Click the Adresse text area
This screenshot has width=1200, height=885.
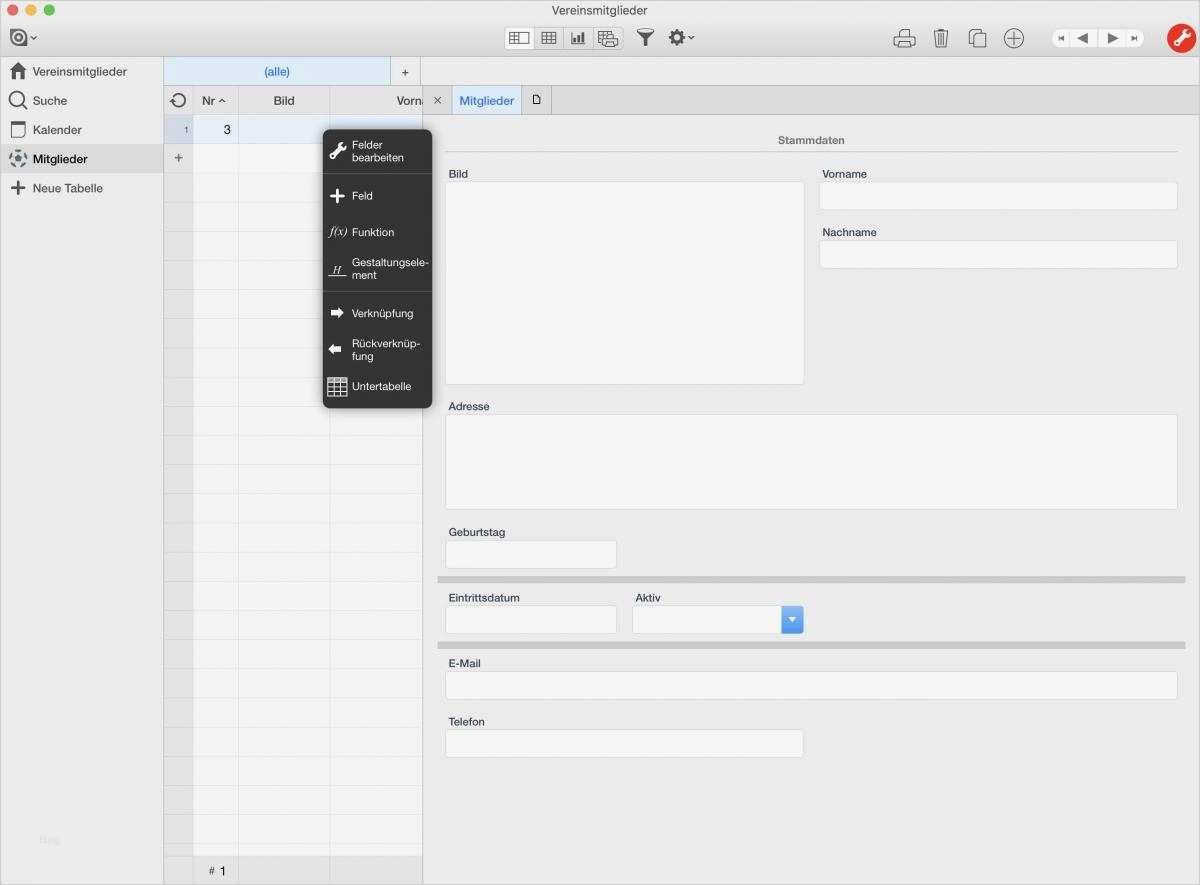coord(811,462)
